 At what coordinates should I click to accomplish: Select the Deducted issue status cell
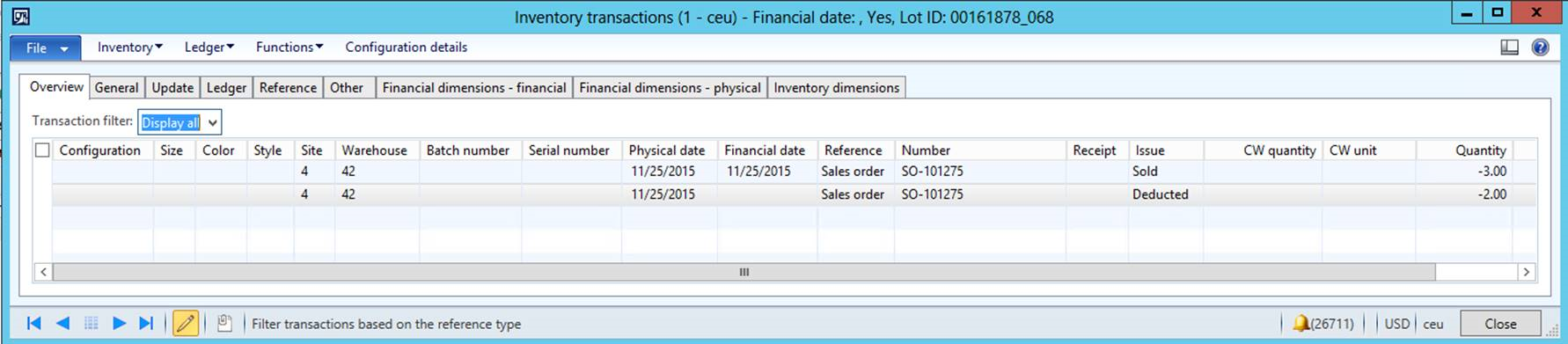click(x=1166, y=194)
